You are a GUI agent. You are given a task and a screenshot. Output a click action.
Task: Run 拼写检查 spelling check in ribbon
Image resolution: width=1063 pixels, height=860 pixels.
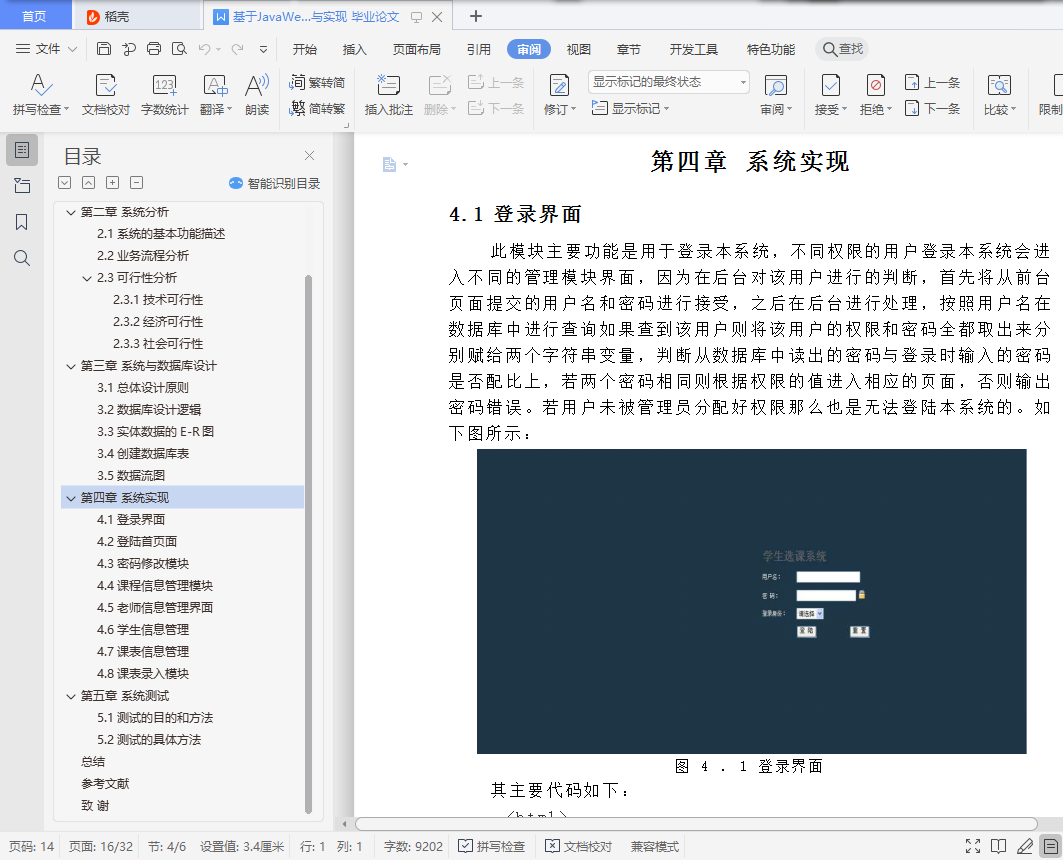pos(40,95)
